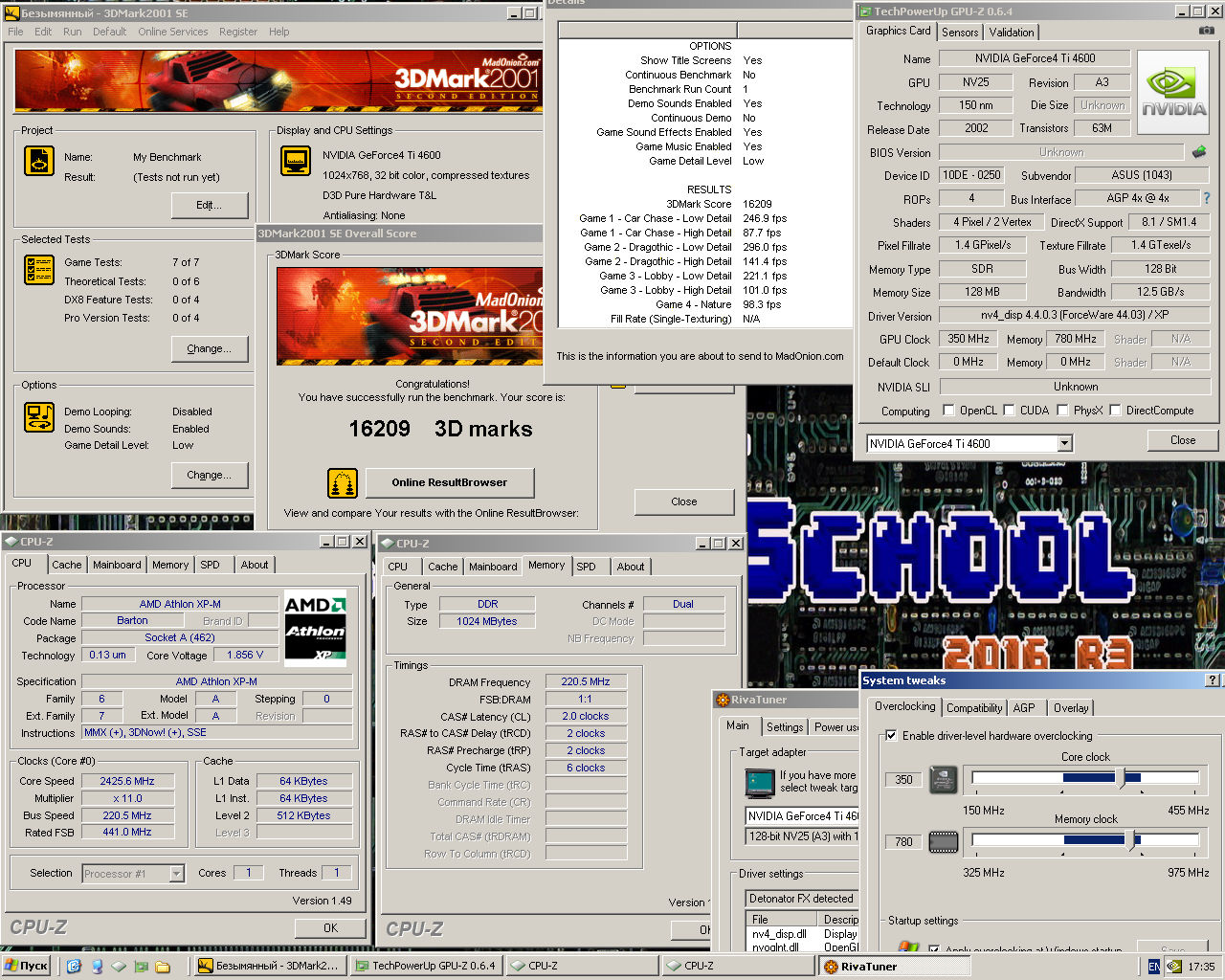Open the SPD tab in the CPU-Z memory window
Image resolution: width=1225 pixels, height=980 pixels.
(x=586, y=567)
